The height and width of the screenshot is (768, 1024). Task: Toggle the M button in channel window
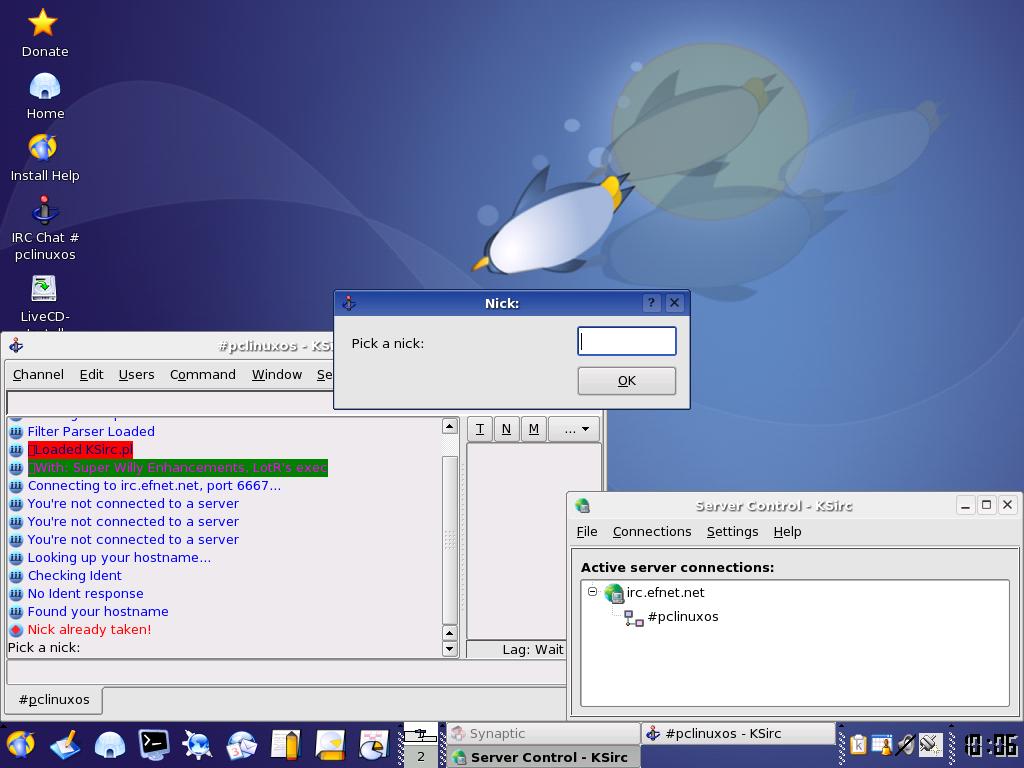coord(534,429)
